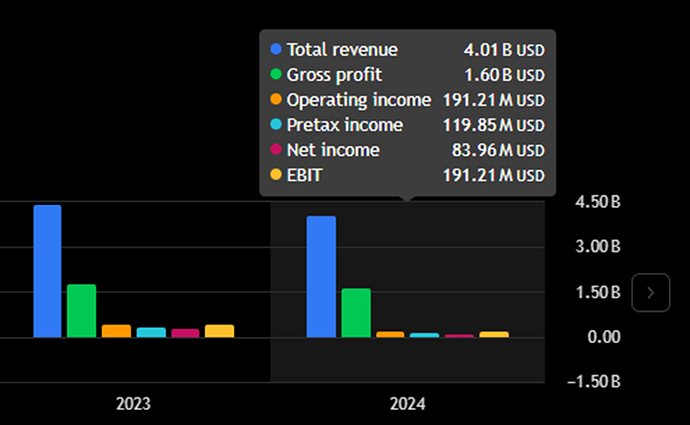690x425 pixels.
Task: Select the 2024 Total revenue blue bar
Action: tap(321, 277)
